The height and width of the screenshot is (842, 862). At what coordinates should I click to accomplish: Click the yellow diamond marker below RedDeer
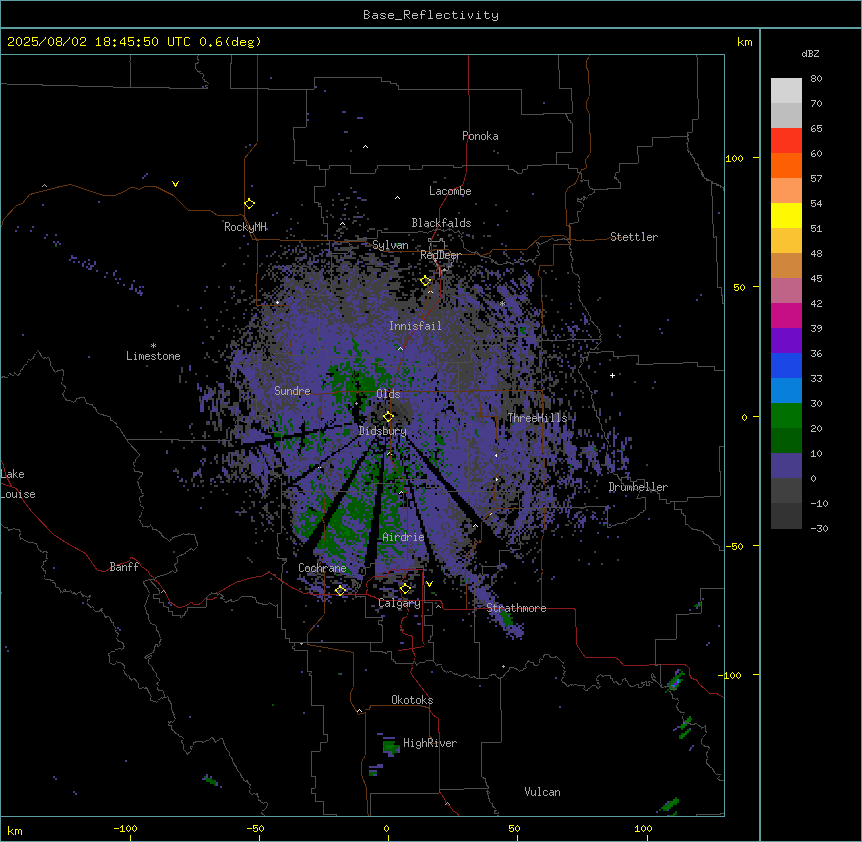coord(426,281)
